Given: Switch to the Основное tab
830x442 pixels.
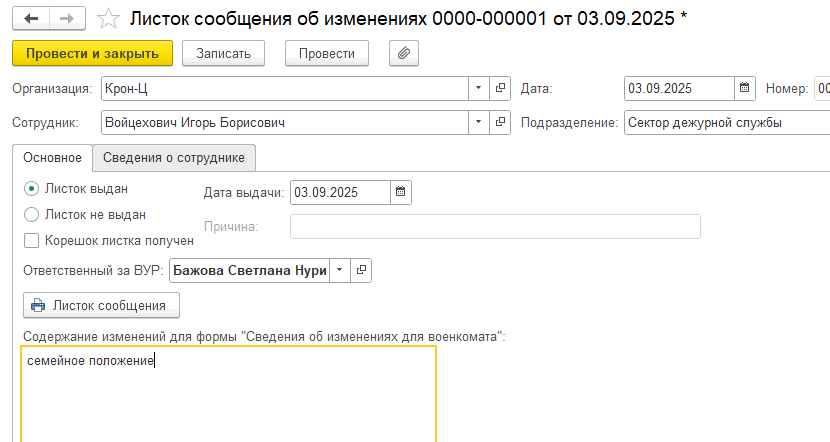Looking at the screenshot, I should pyautogui.click(x=52, y=158).
